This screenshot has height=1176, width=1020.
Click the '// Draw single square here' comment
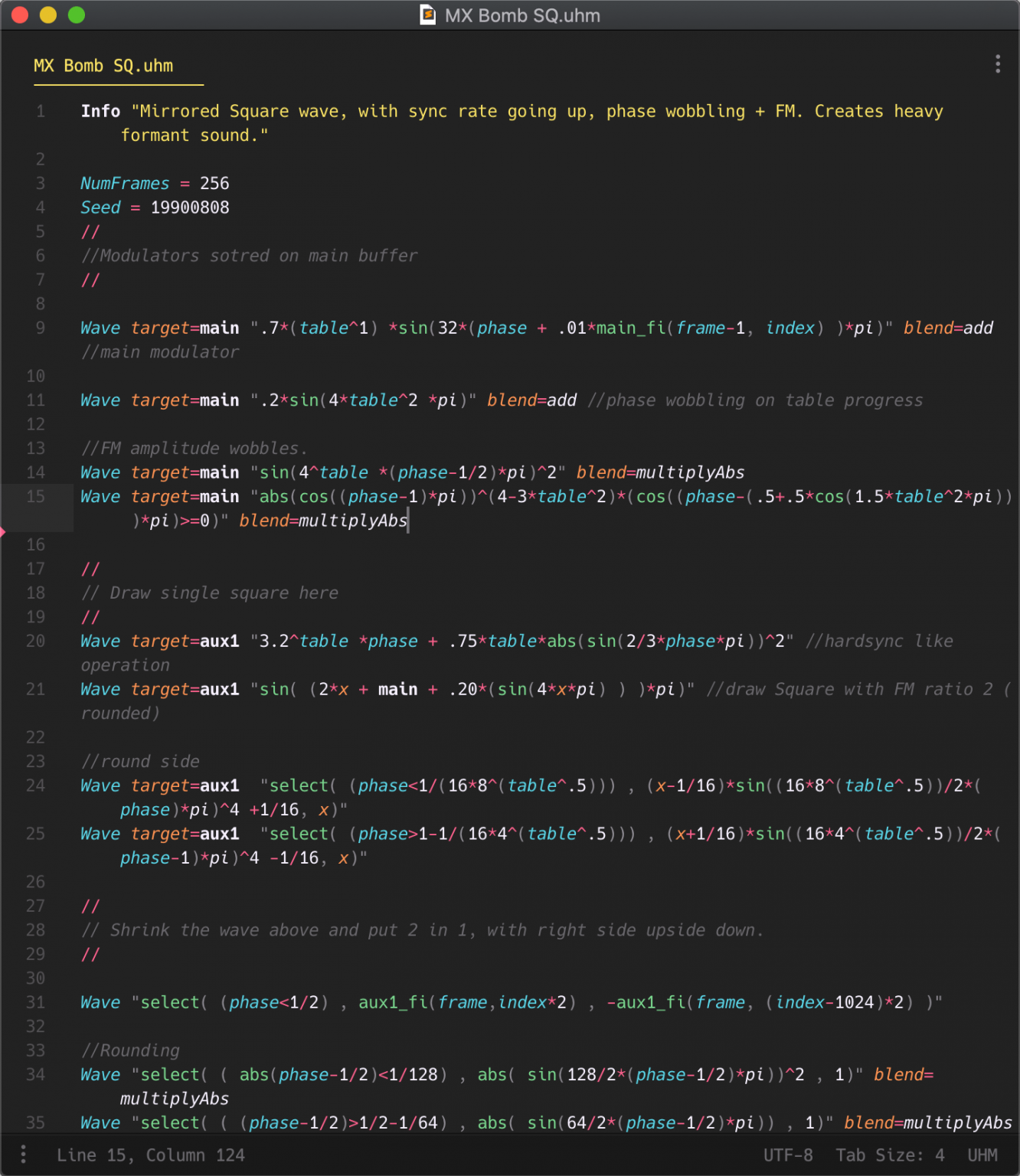(x=210, y=593)
